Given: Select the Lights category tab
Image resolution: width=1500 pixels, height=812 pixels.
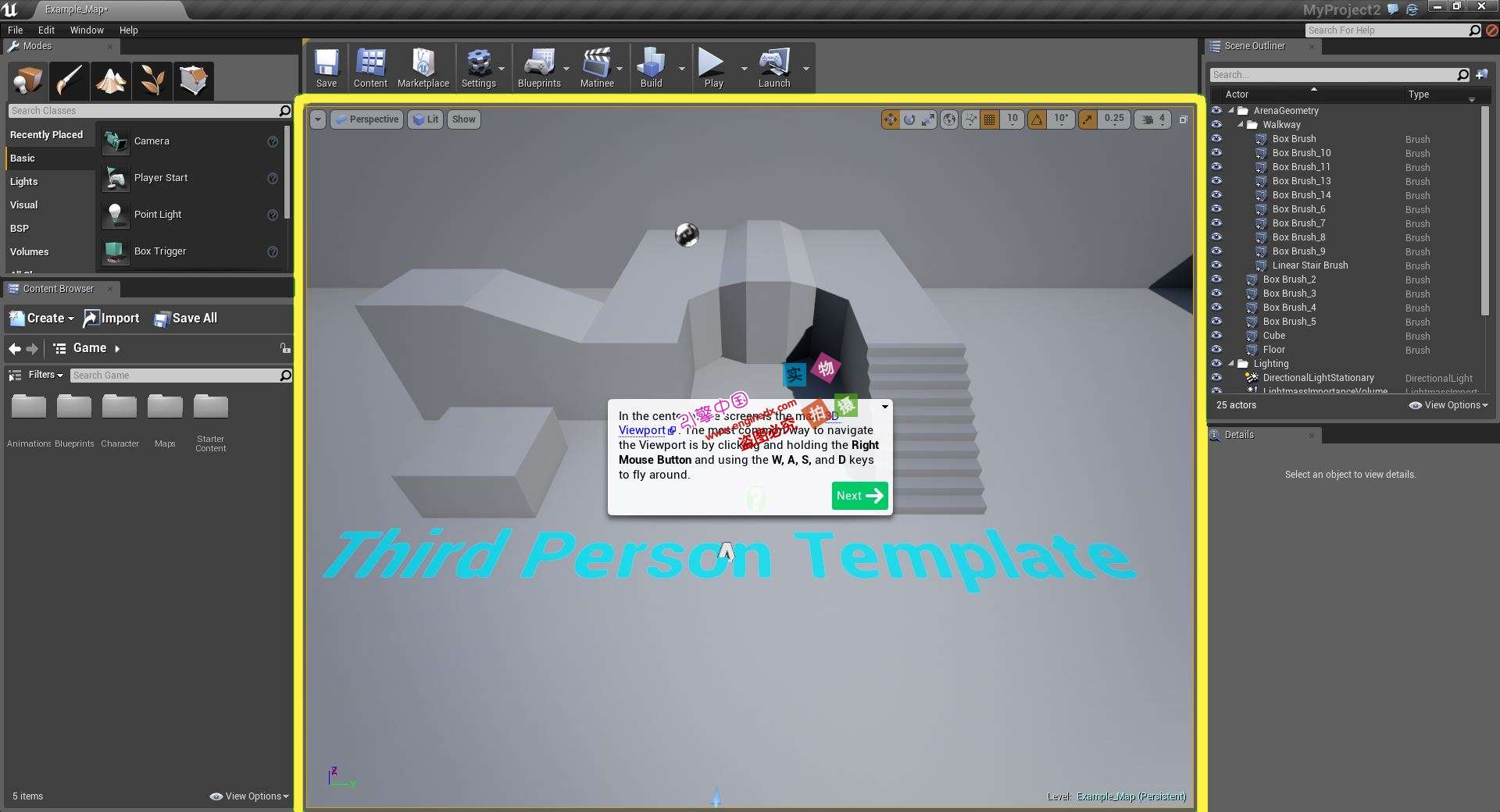Looking at the screenshot, I should (x=50, y=181).
